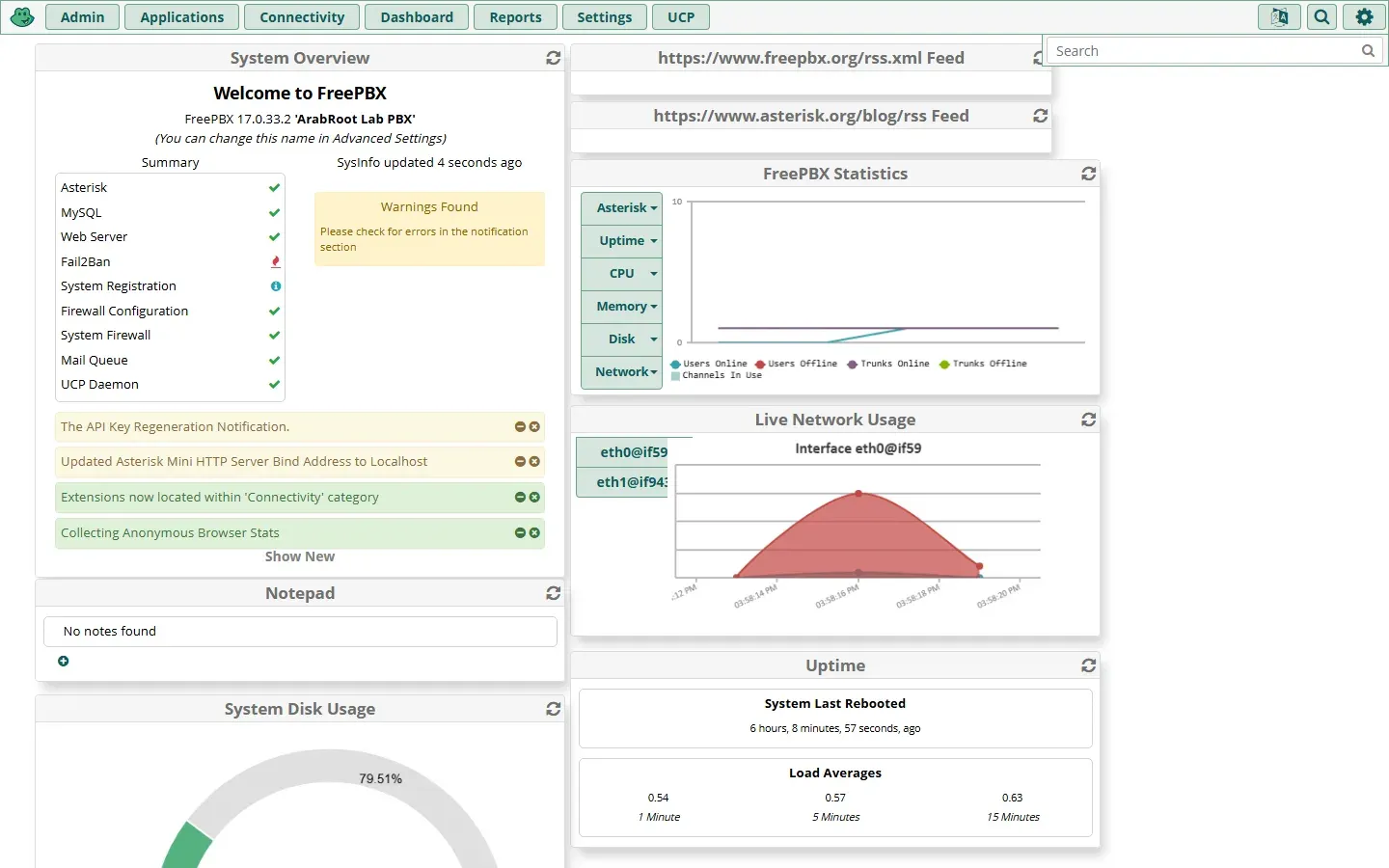Screen dimensions: 1389x868
Task: Go to the Dashboard menu item
Action: pyautogui.click(x=417, y=17)
